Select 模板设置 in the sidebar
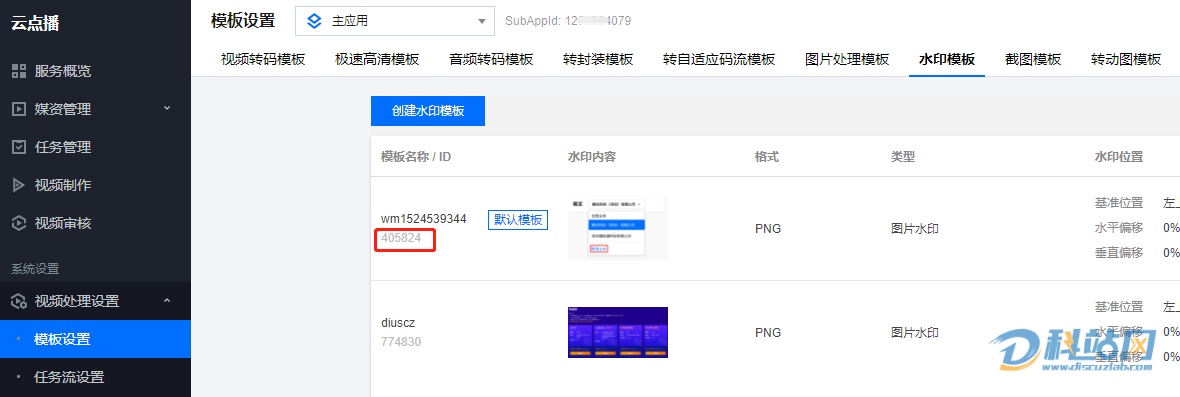1180x397 pixels. pos(96,339)
